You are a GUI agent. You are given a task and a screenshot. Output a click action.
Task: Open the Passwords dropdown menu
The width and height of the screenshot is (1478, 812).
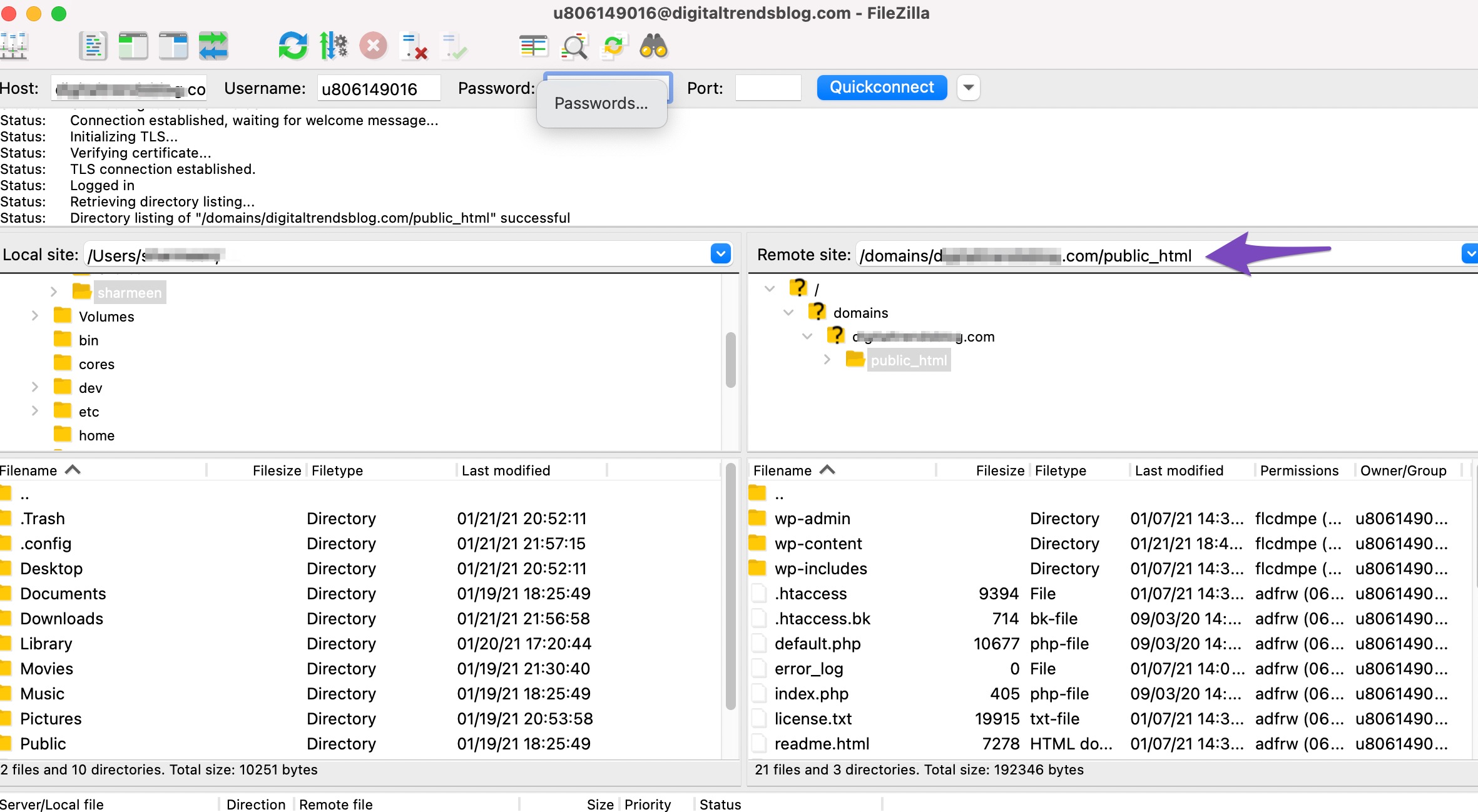(x=602, y=102)
